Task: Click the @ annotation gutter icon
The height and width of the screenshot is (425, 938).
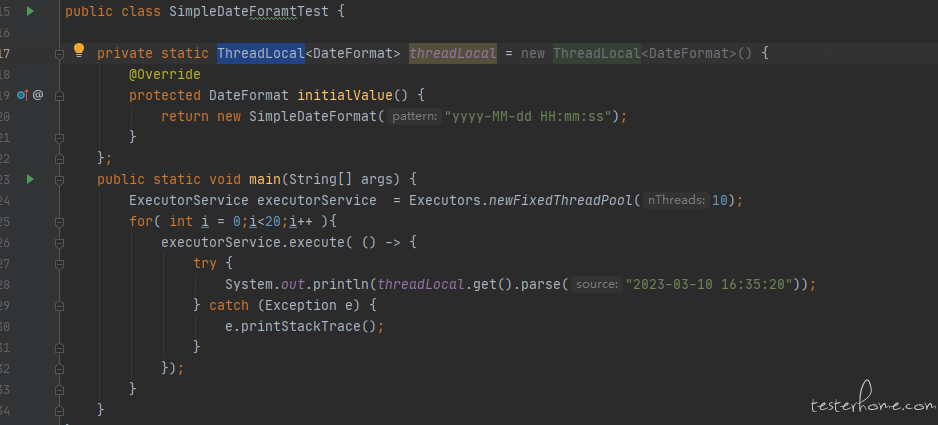Action: 38,95
